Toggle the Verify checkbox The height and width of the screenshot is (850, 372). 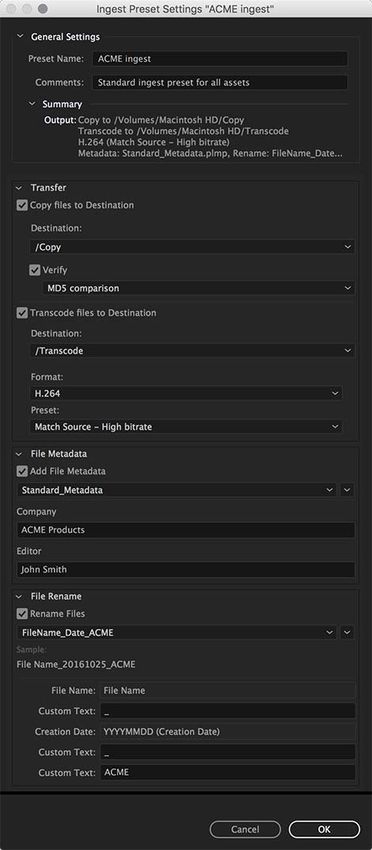(35, 269)
